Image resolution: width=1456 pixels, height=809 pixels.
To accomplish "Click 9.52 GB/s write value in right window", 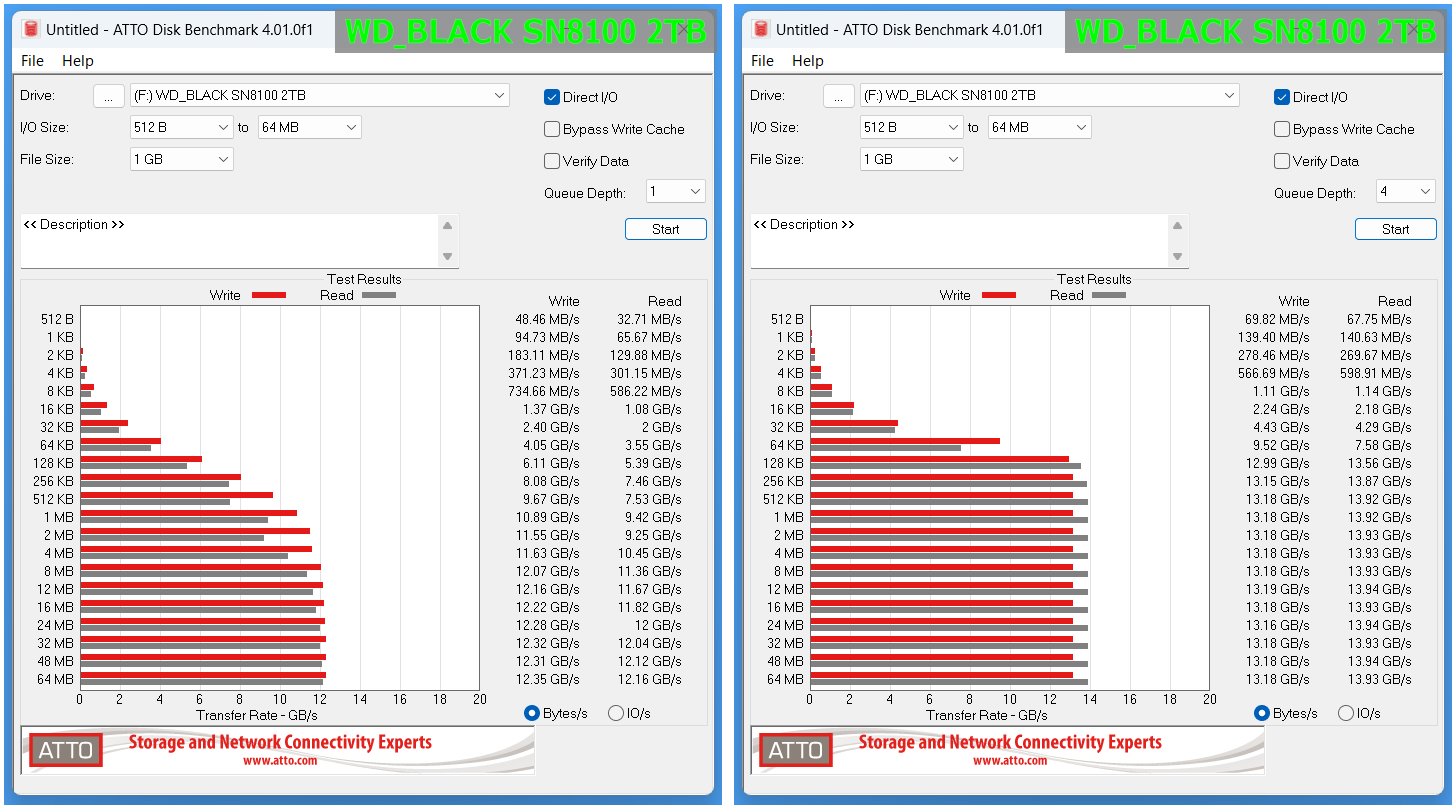I will (x=1282, y=445).
